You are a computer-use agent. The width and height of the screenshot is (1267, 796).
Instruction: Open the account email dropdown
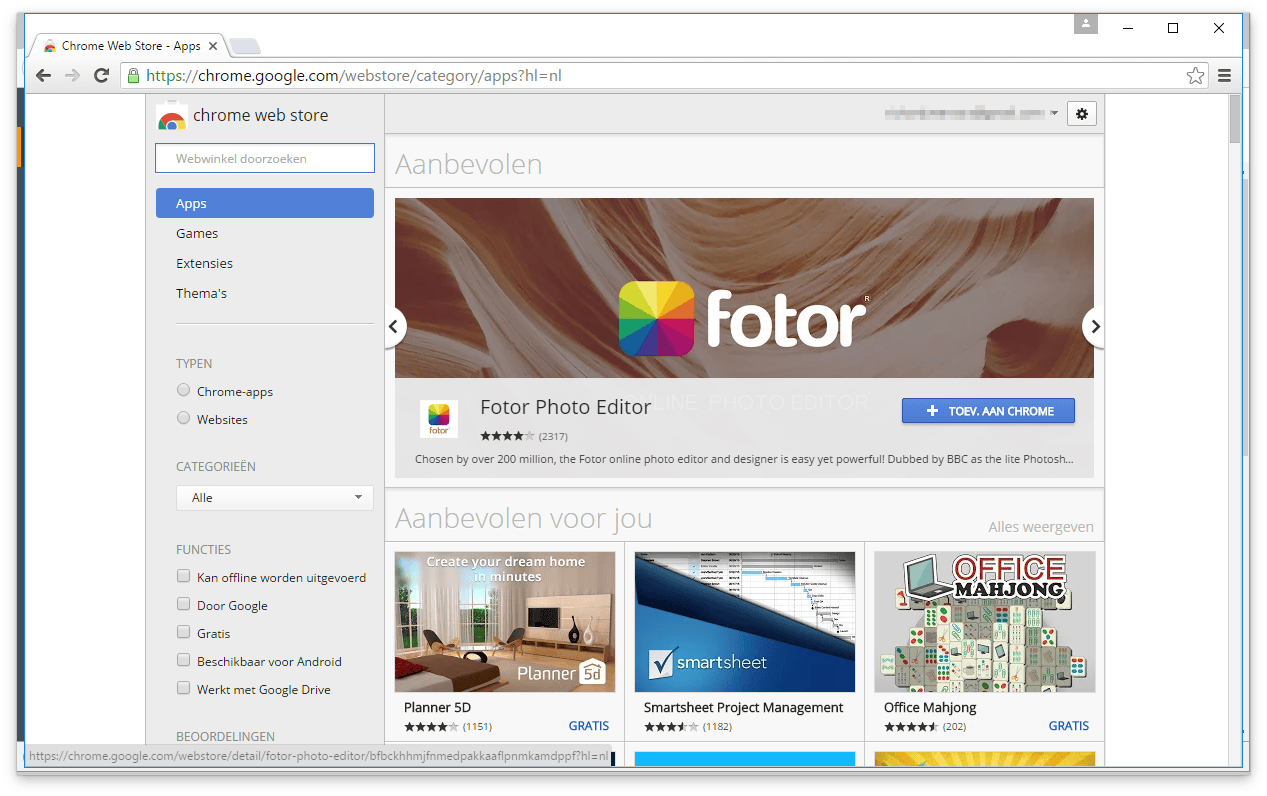click(971, 114)
